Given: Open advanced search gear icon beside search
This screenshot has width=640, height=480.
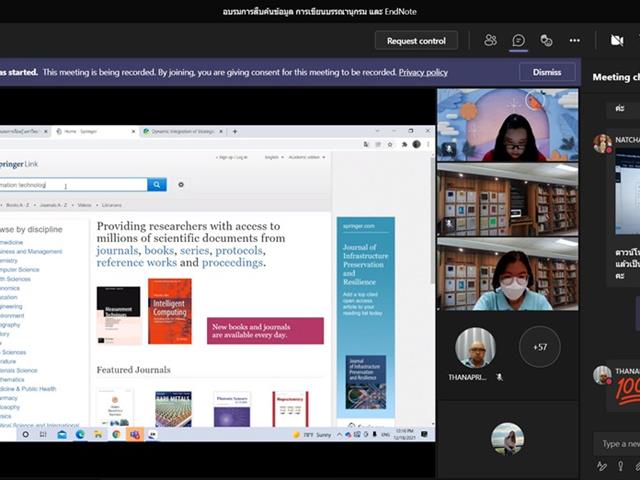Looking at the screenshot, I should point(181,184).
